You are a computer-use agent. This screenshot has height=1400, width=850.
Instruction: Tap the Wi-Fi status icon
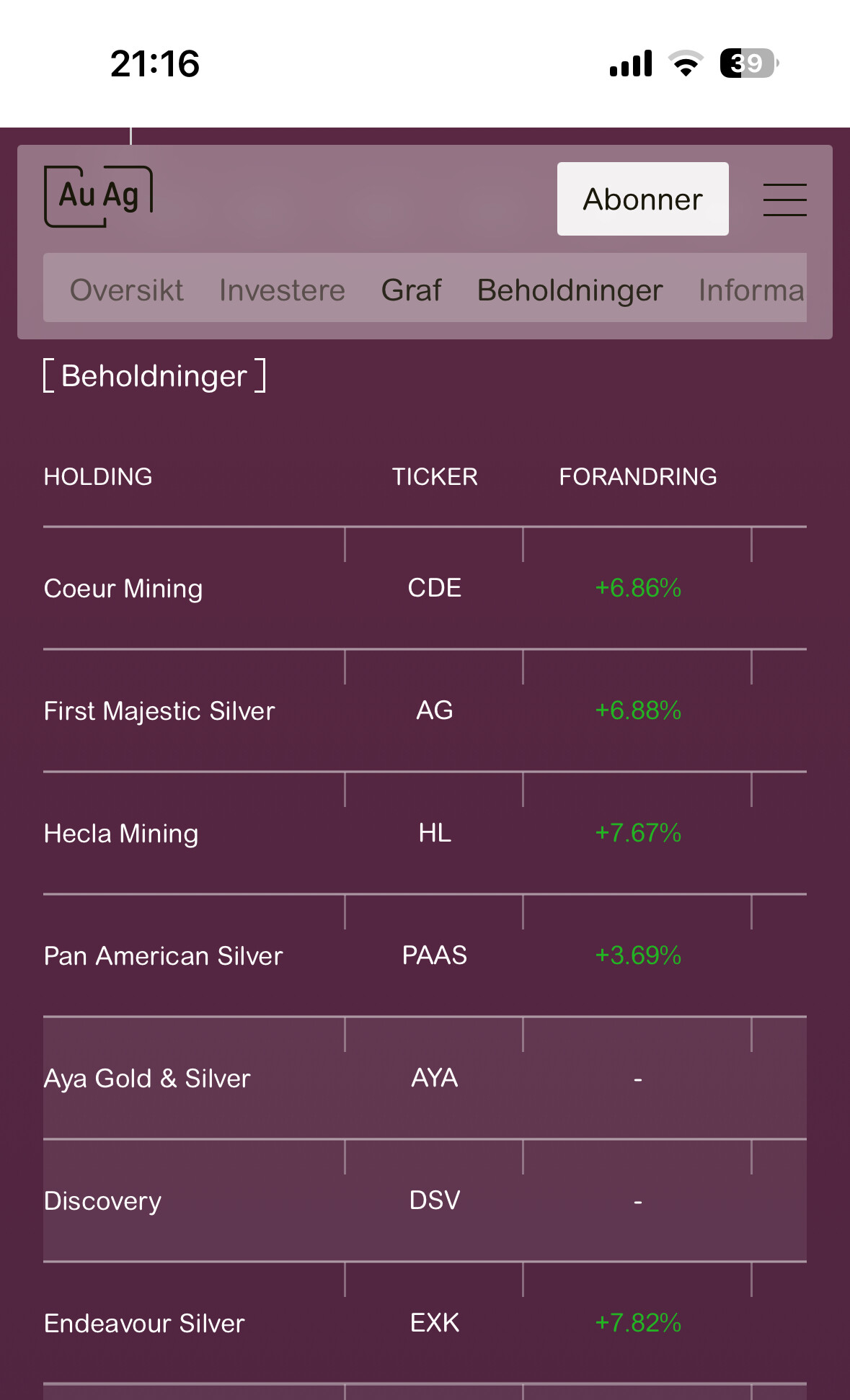686,63
